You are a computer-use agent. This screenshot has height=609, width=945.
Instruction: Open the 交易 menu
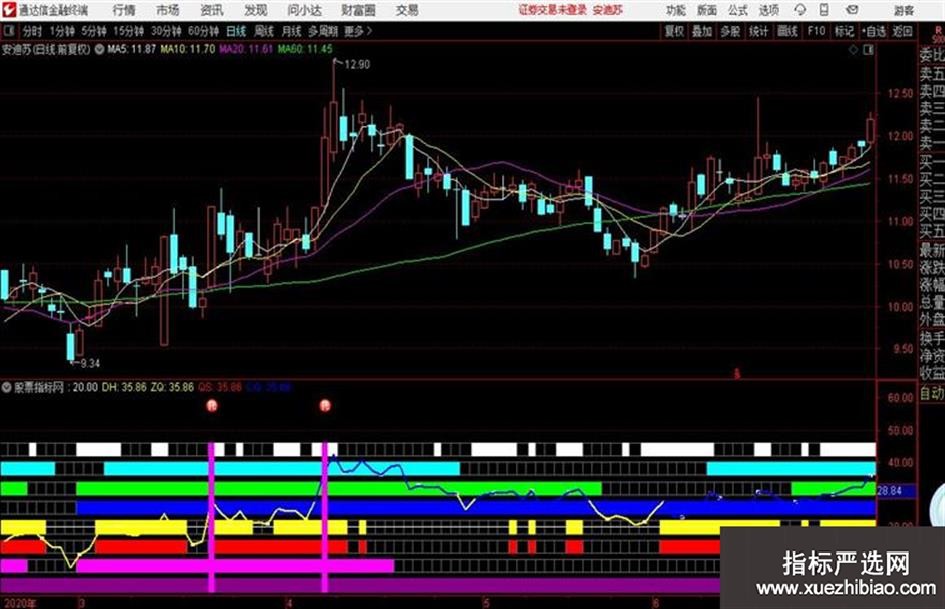pos(407,10)
